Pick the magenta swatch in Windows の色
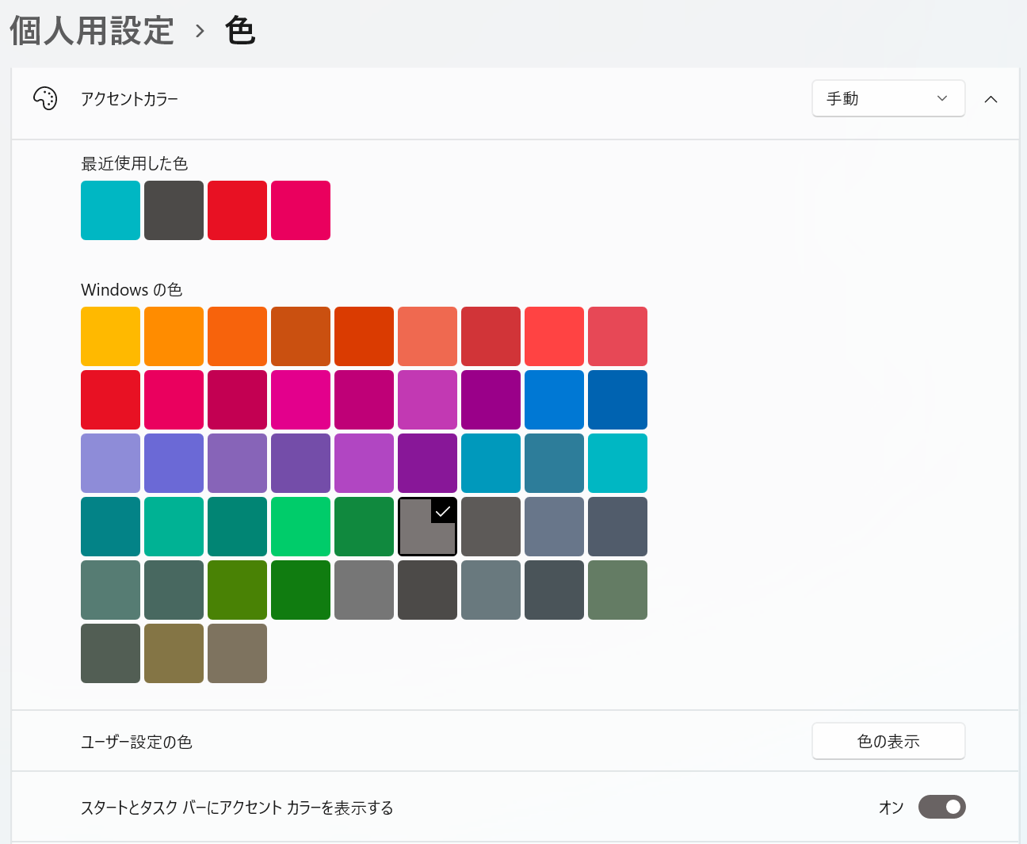The image size is (1027, 844). coord(300,399)
